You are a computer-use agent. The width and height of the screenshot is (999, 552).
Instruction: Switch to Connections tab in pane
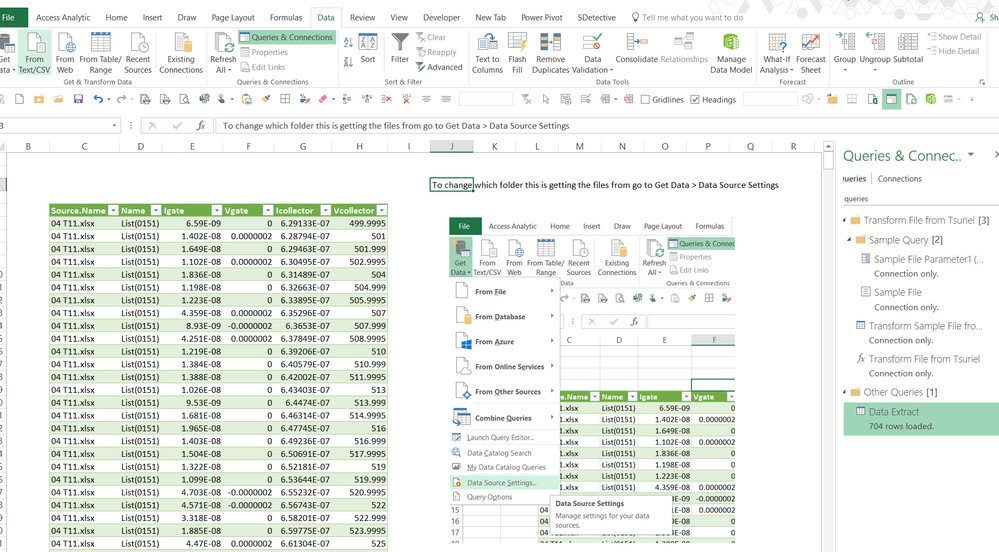(900, 179)
